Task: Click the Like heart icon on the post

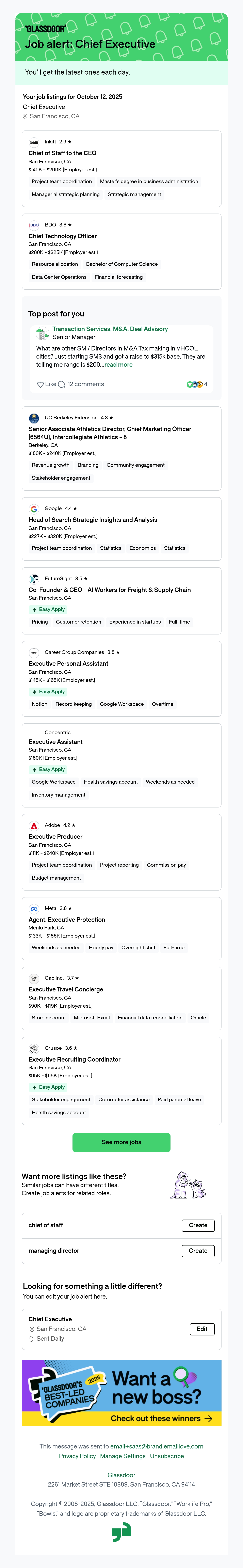Action: point(40,384)
